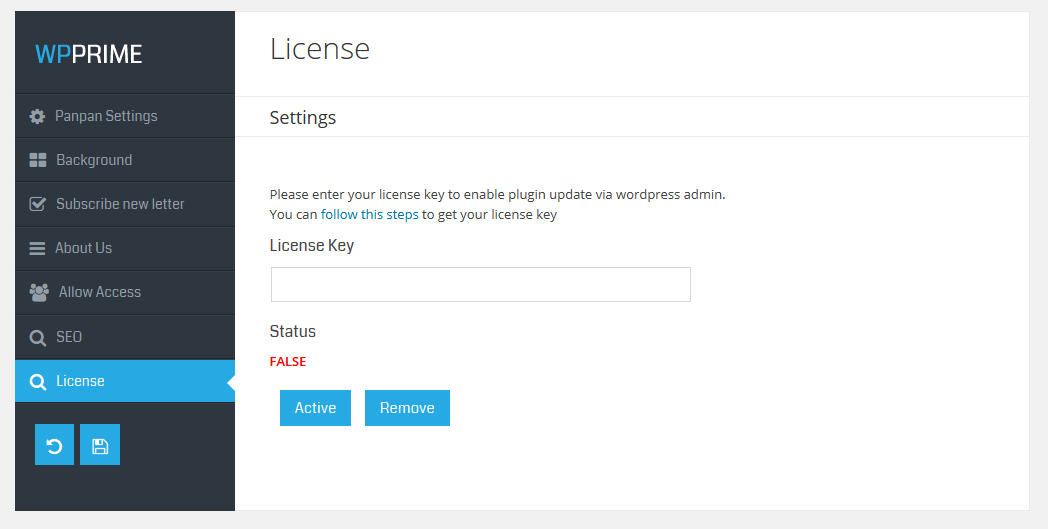
Task: Click the three-lines icon beside About Us
Action: coord(37,248)
